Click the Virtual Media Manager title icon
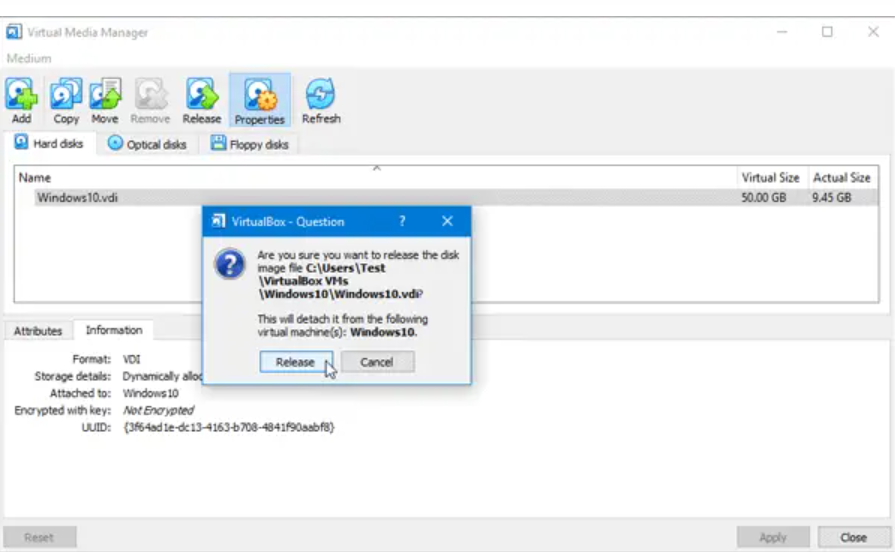This screenshot has height=552, width=895. (x=14, y=32)
